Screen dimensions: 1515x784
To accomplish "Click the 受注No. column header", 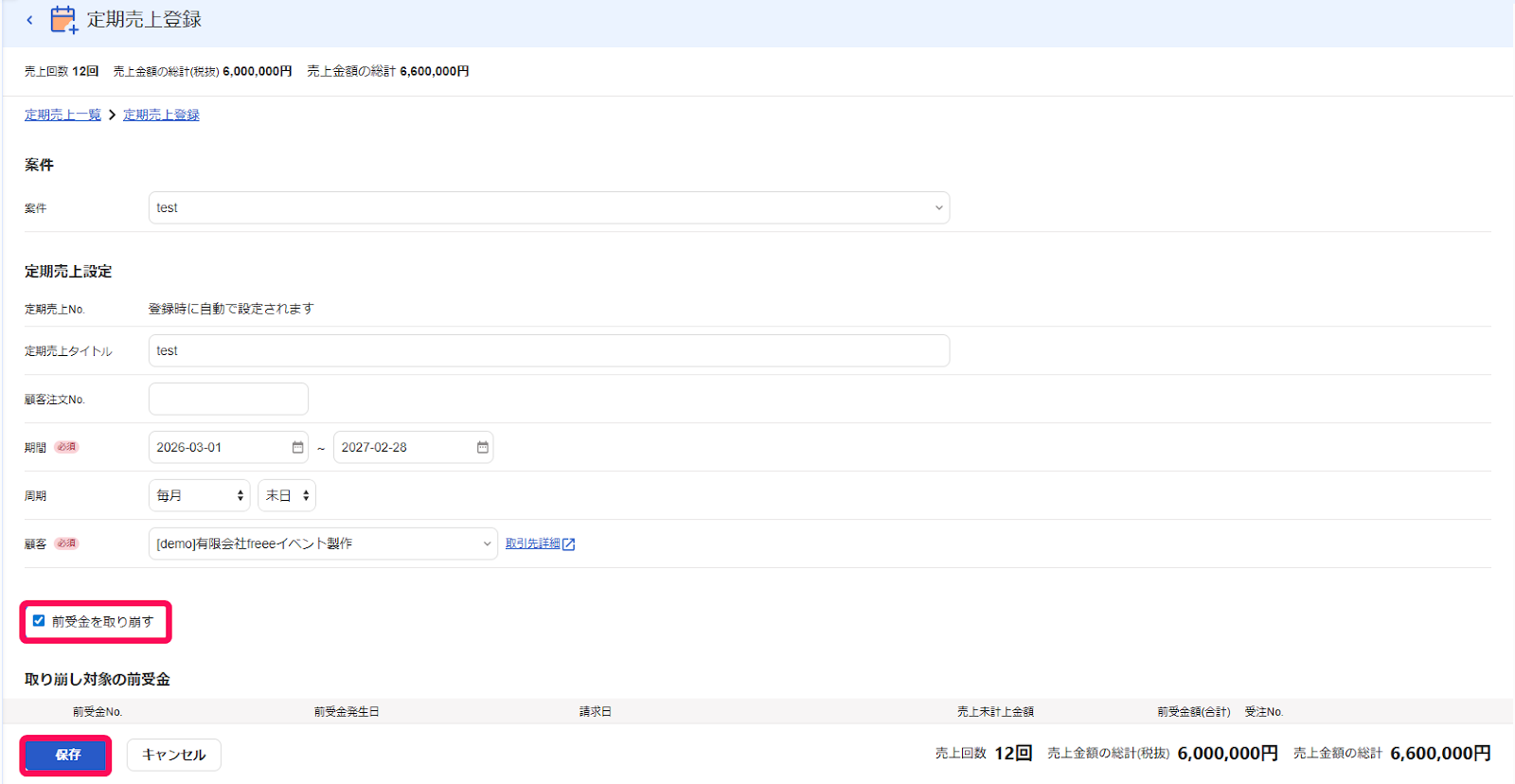I will [x=1264, y=712].
